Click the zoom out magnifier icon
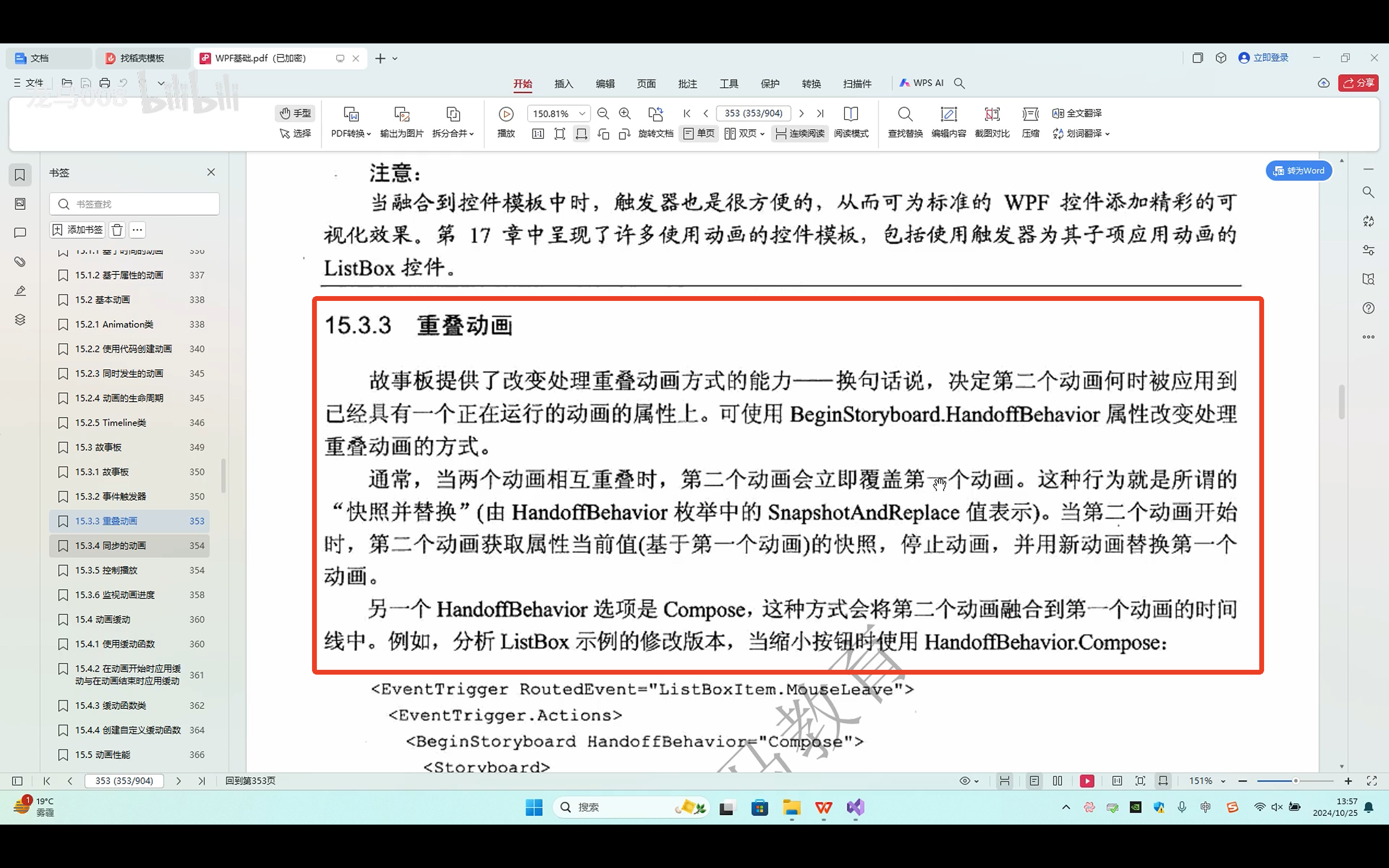Screen dimensions: 1389x868 603,114
